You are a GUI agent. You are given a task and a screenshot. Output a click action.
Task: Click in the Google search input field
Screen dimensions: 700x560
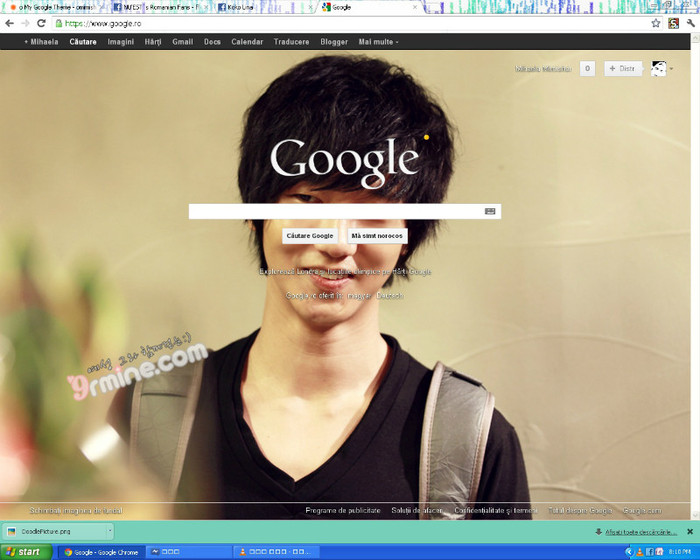(335, 211)
